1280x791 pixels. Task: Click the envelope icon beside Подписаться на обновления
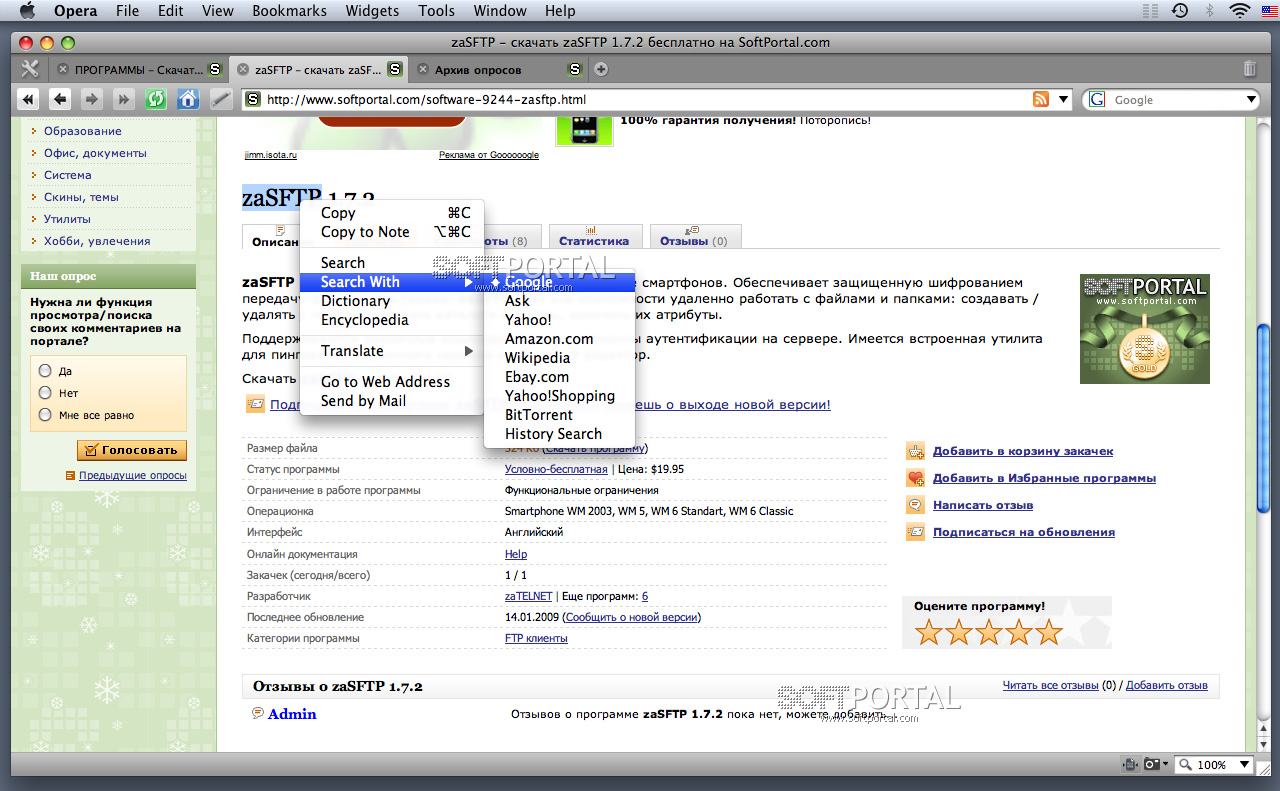915,532
